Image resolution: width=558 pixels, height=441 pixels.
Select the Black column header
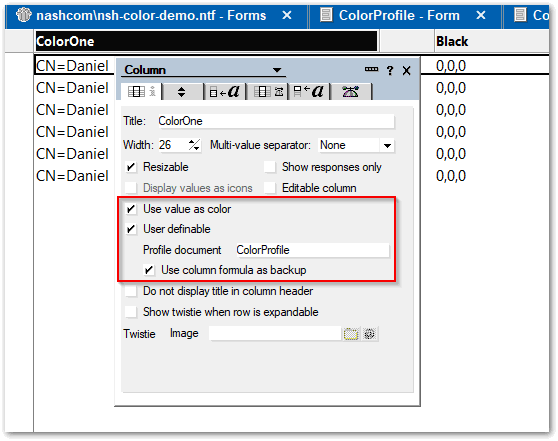click(491, 41)
